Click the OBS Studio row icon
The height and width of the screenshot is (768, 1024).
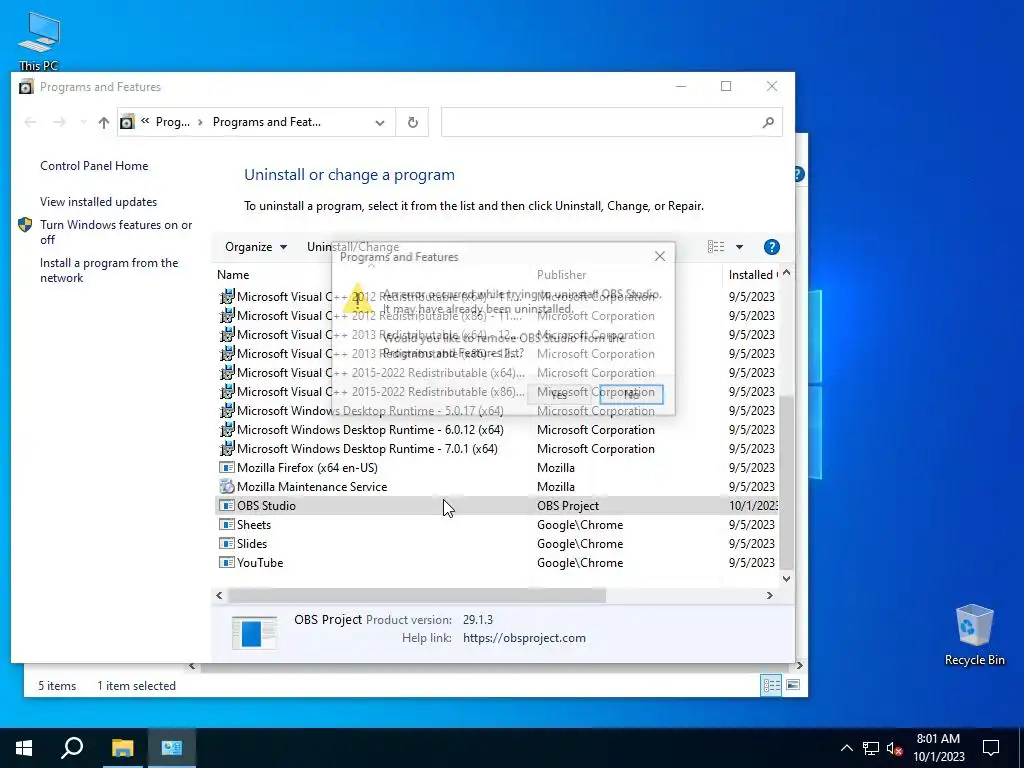click(x=227, y=505)
